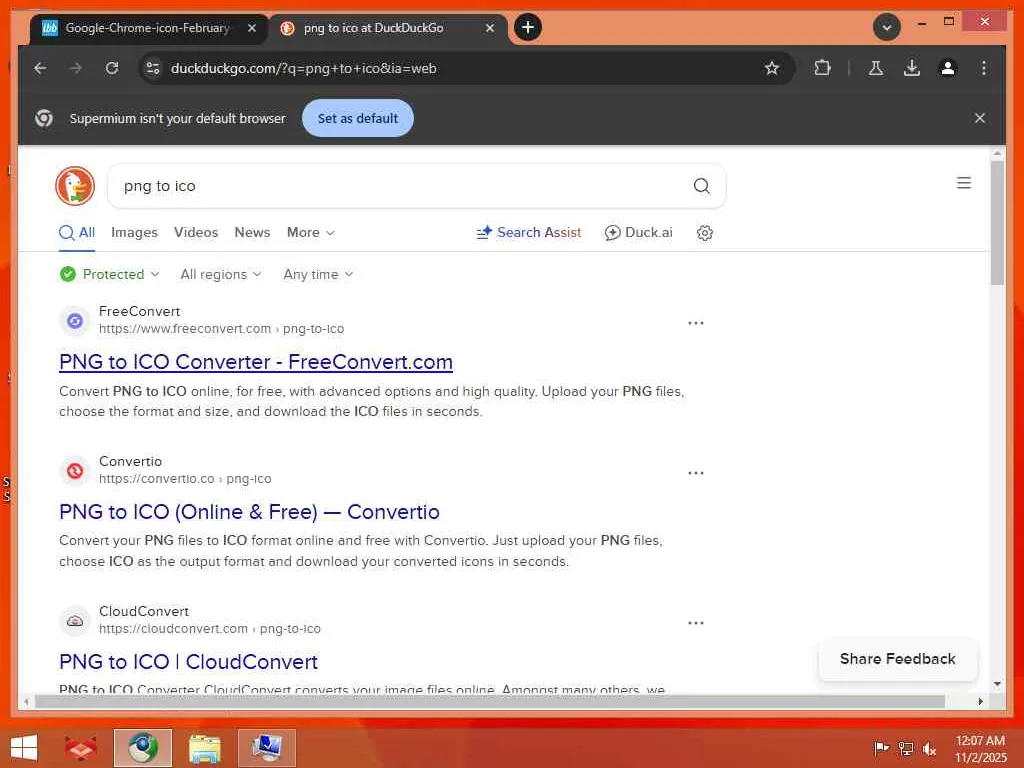Open more options for CloudConvert result
Screen dimensions: 1024x768
point(696,623)
